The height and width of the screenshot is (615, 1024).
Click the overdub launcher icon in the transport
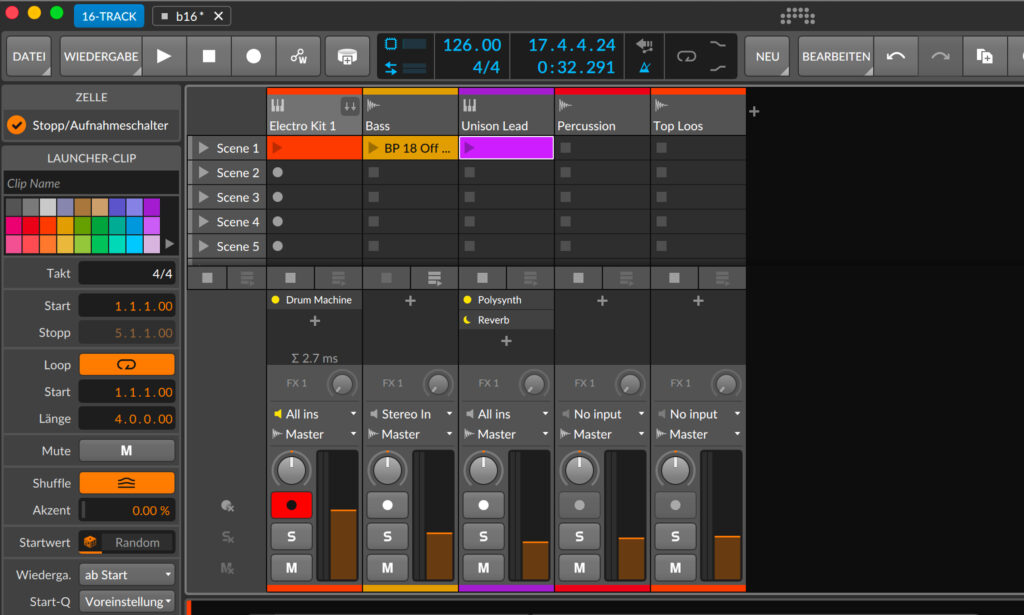click(x=347, y=56)
